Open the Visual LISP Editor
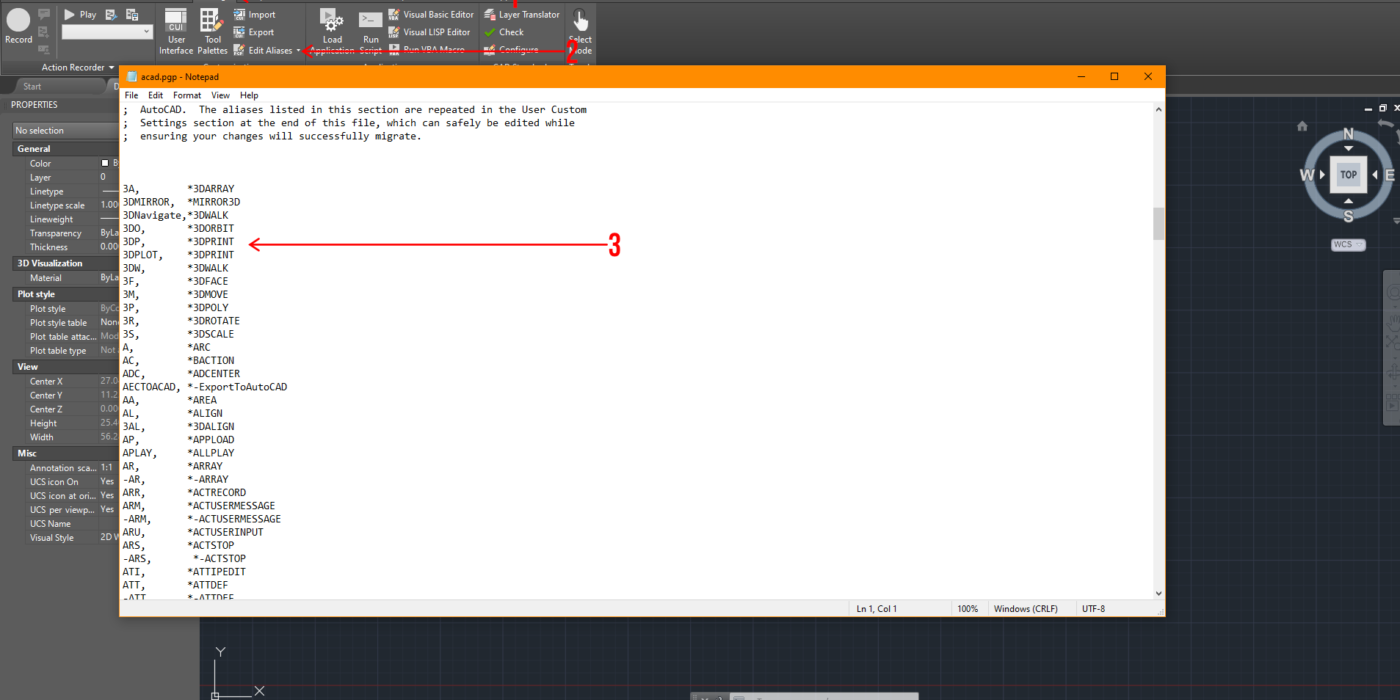This screenshot has width=1400, height=700. 436,32
